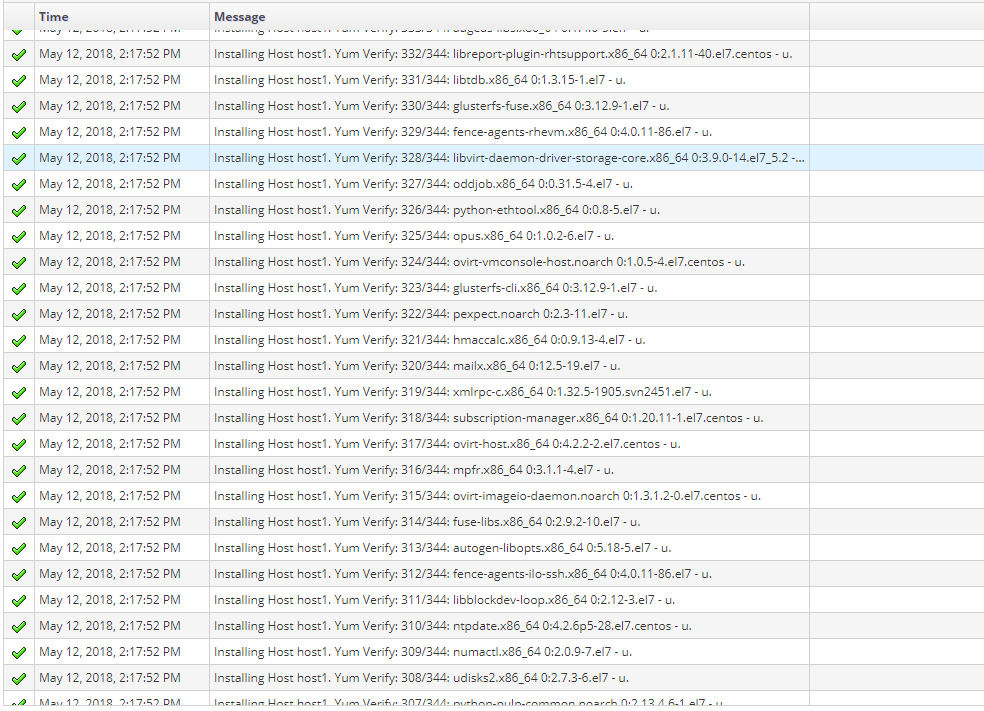Click checkmark icon for fuse-libs 314/344 row
The image size is (984, 711).
tap(18, 522)
